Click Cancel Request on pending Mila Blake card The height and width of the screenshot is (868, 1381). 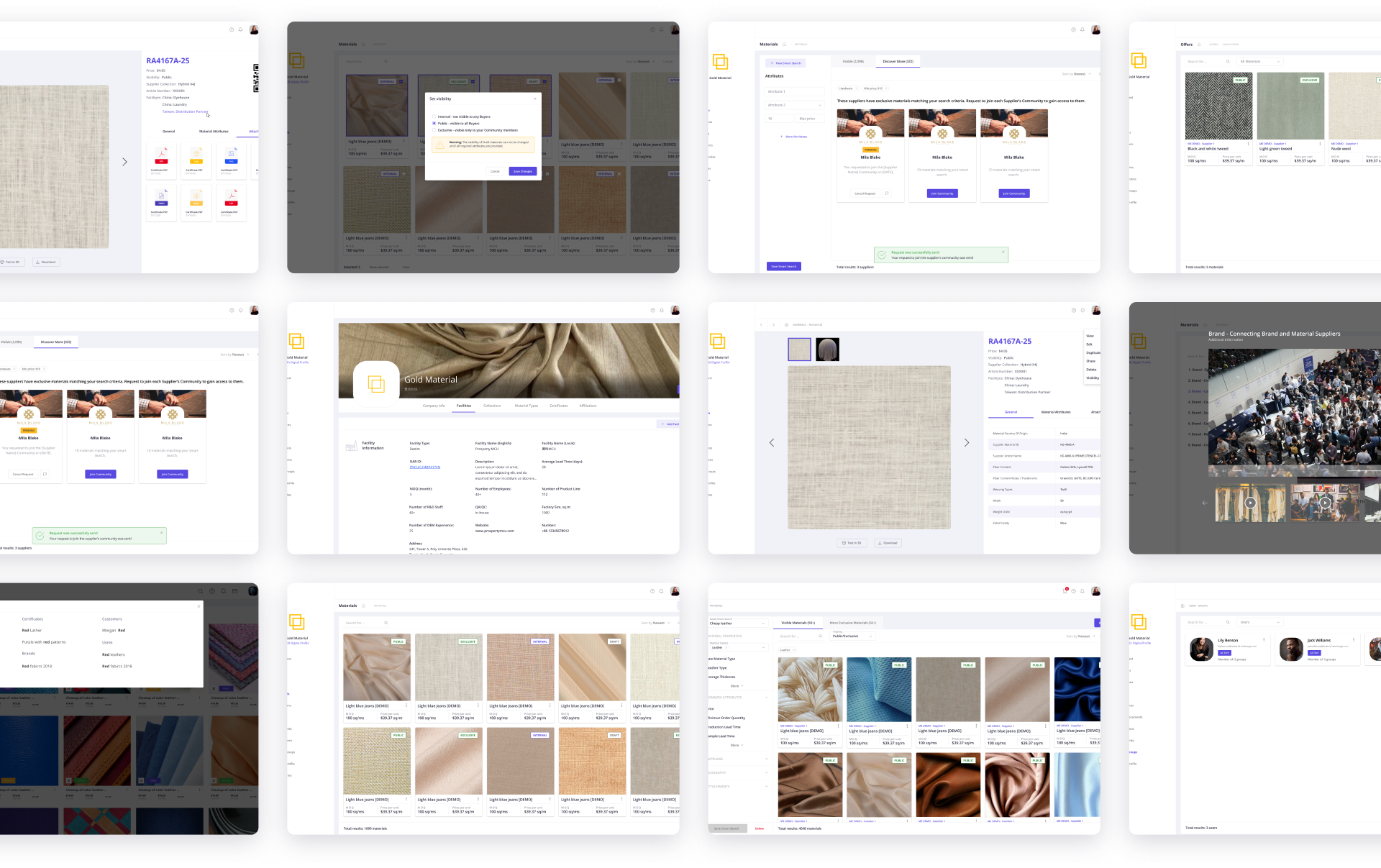(865, 193)
